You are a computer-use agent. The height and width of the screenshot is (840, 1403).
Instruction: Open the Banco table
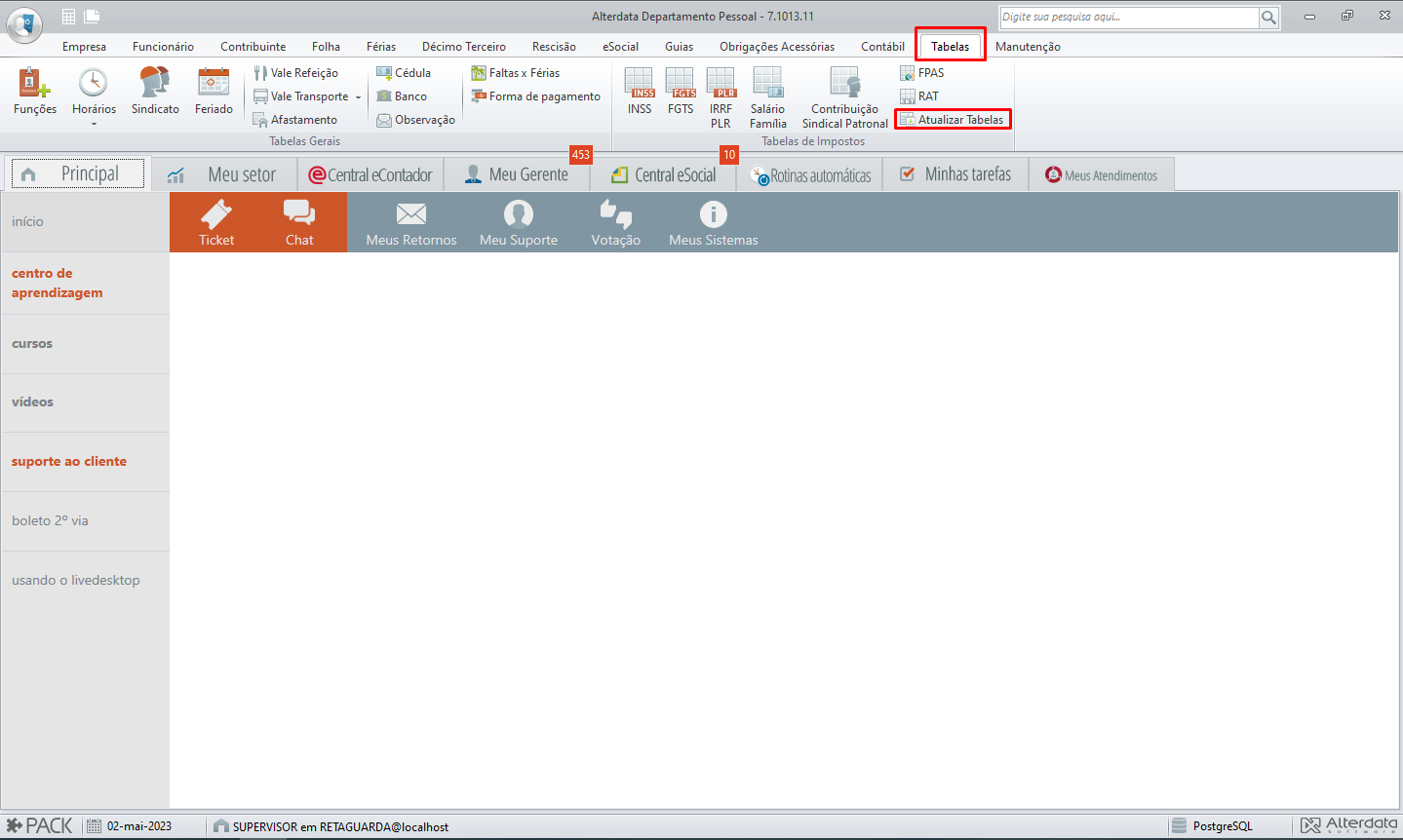(x=402, y=96)
